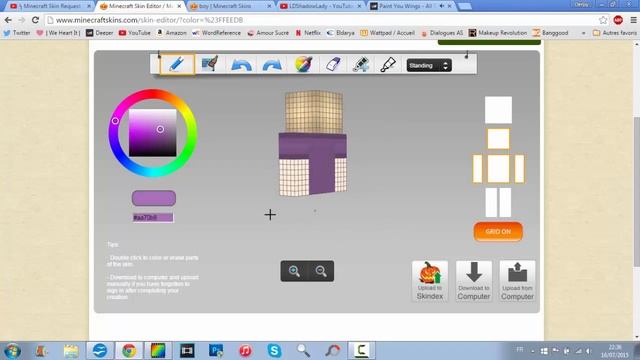This screenshot has height=360, width=640.
Task: Undo the last paint action
Action: (x=241, y=65)
